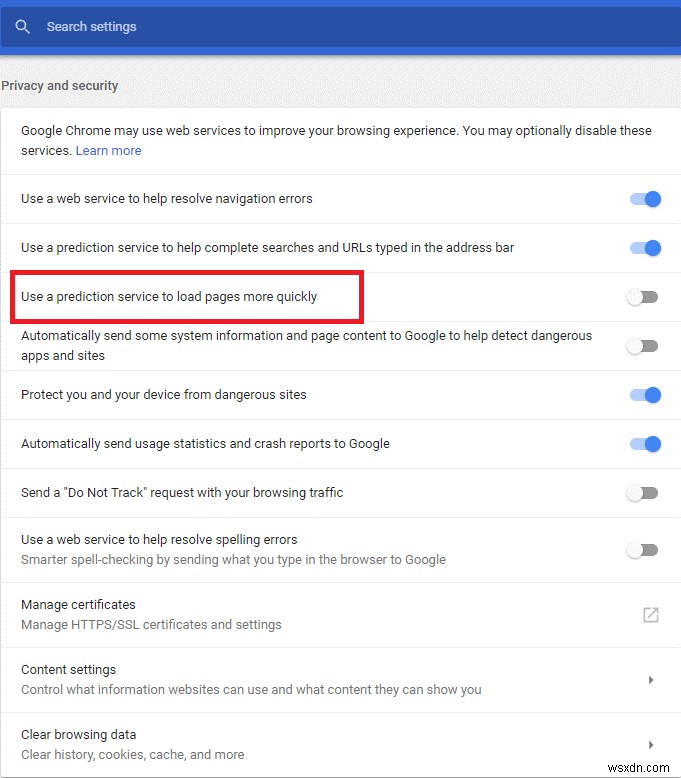Disable the resolve navigation errors toggle
Image resolution: width=681 pixels, height=778 pixels.
[x=645, y=199]
